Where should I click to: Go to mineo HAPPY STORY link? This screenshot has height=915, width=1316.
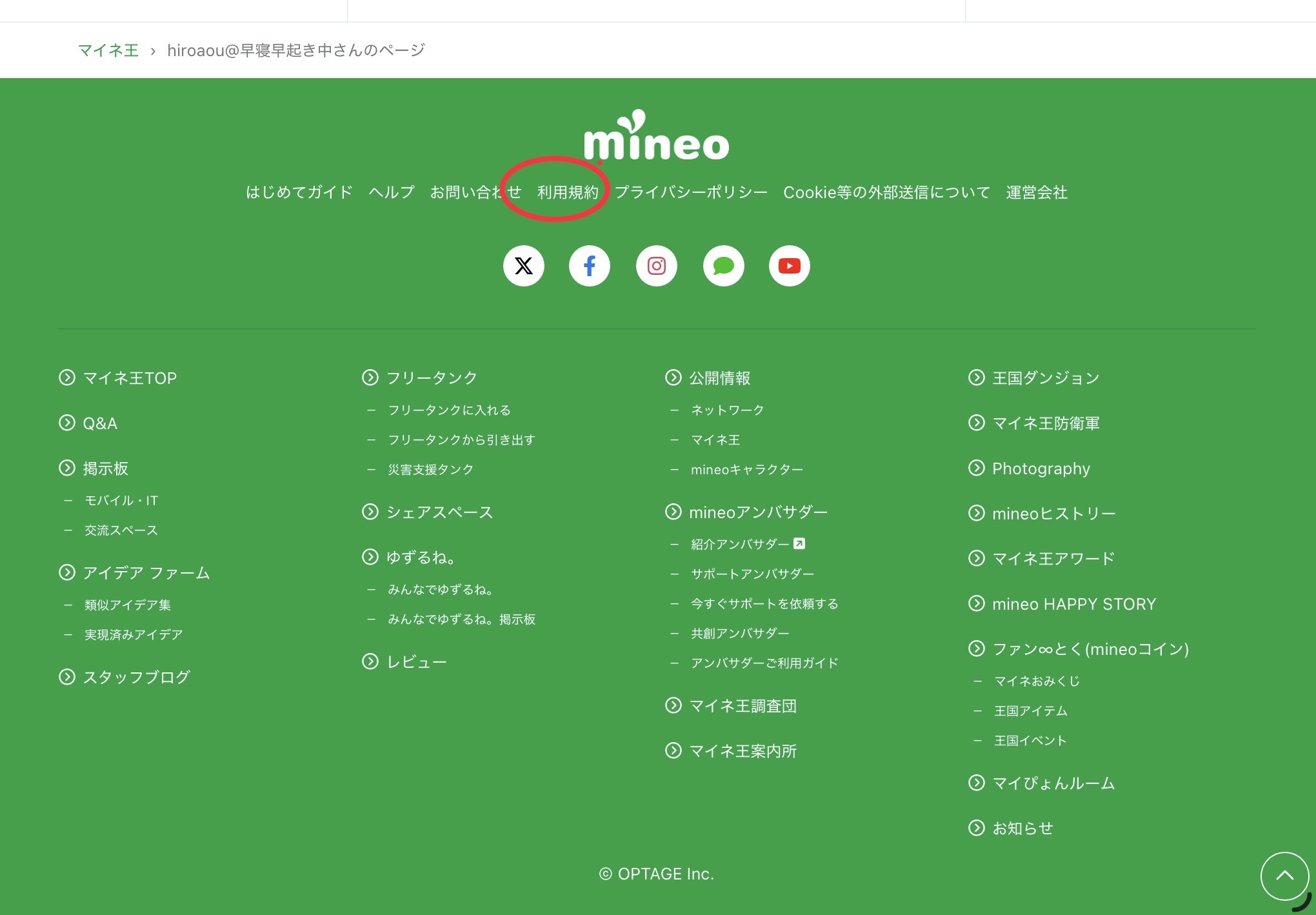[x=1073, y=604]
